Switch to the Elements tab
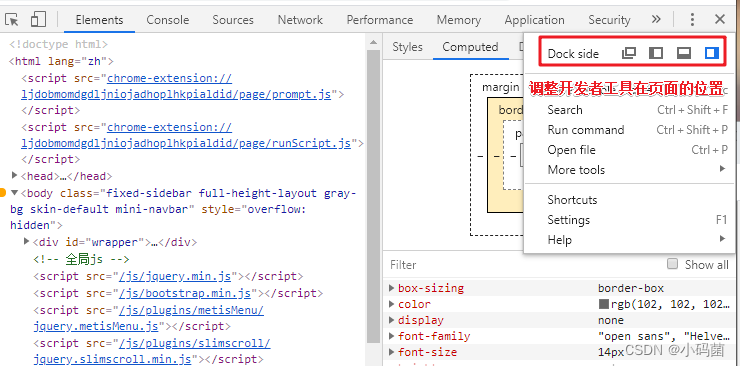This screenshot has width=740, height=366. [x=99, y=20]
